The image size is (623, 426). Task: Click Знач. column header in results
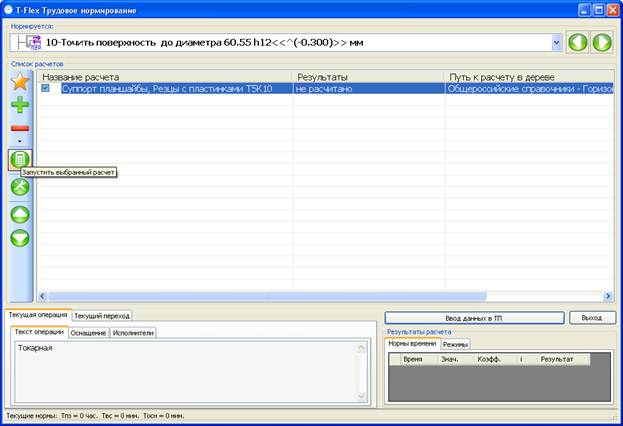coord(455,359)
